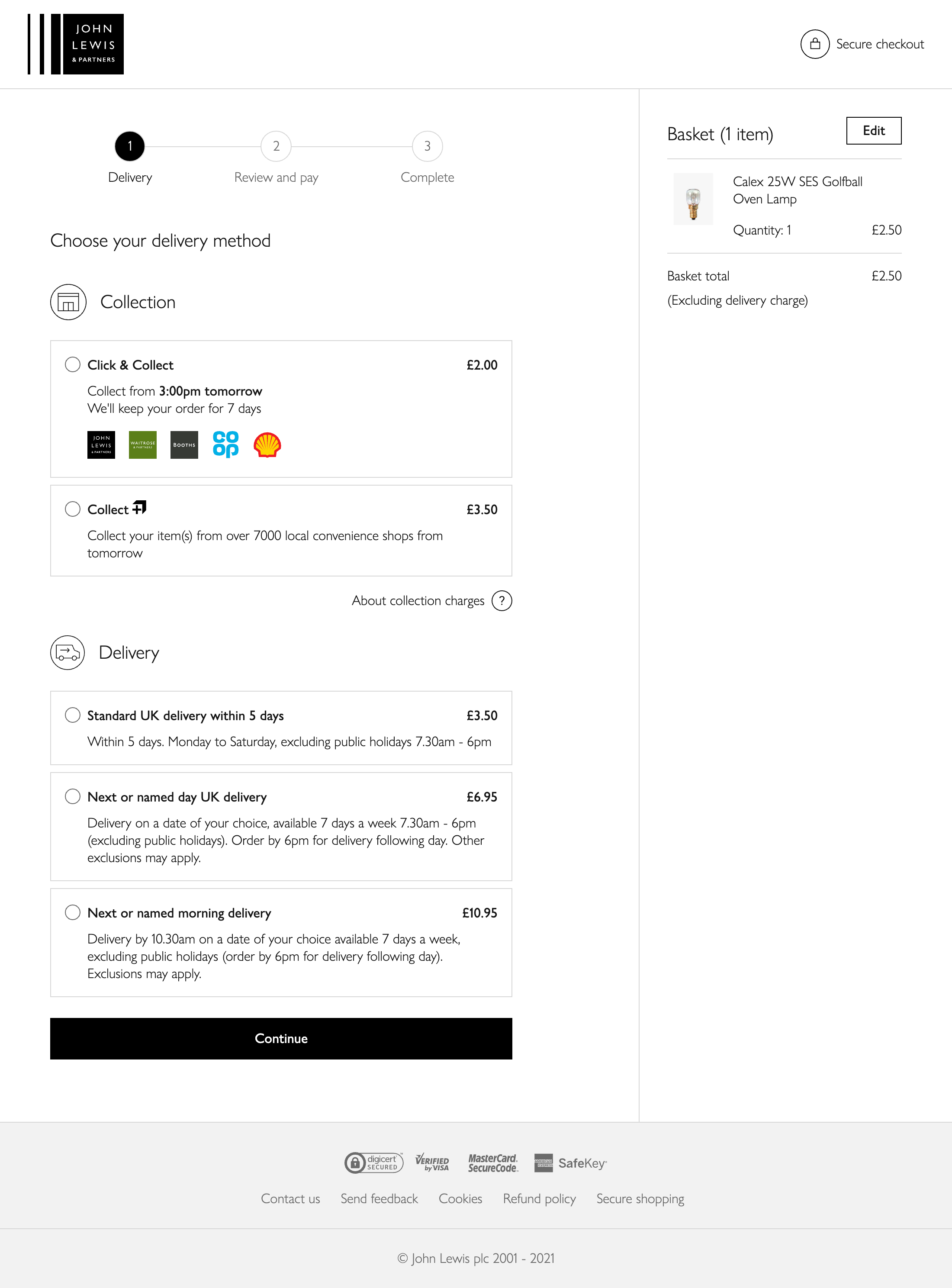Viewport: 952px width, 1288px height.
Task: Select the Waitrose collection point logo
Action: (142, 444)
